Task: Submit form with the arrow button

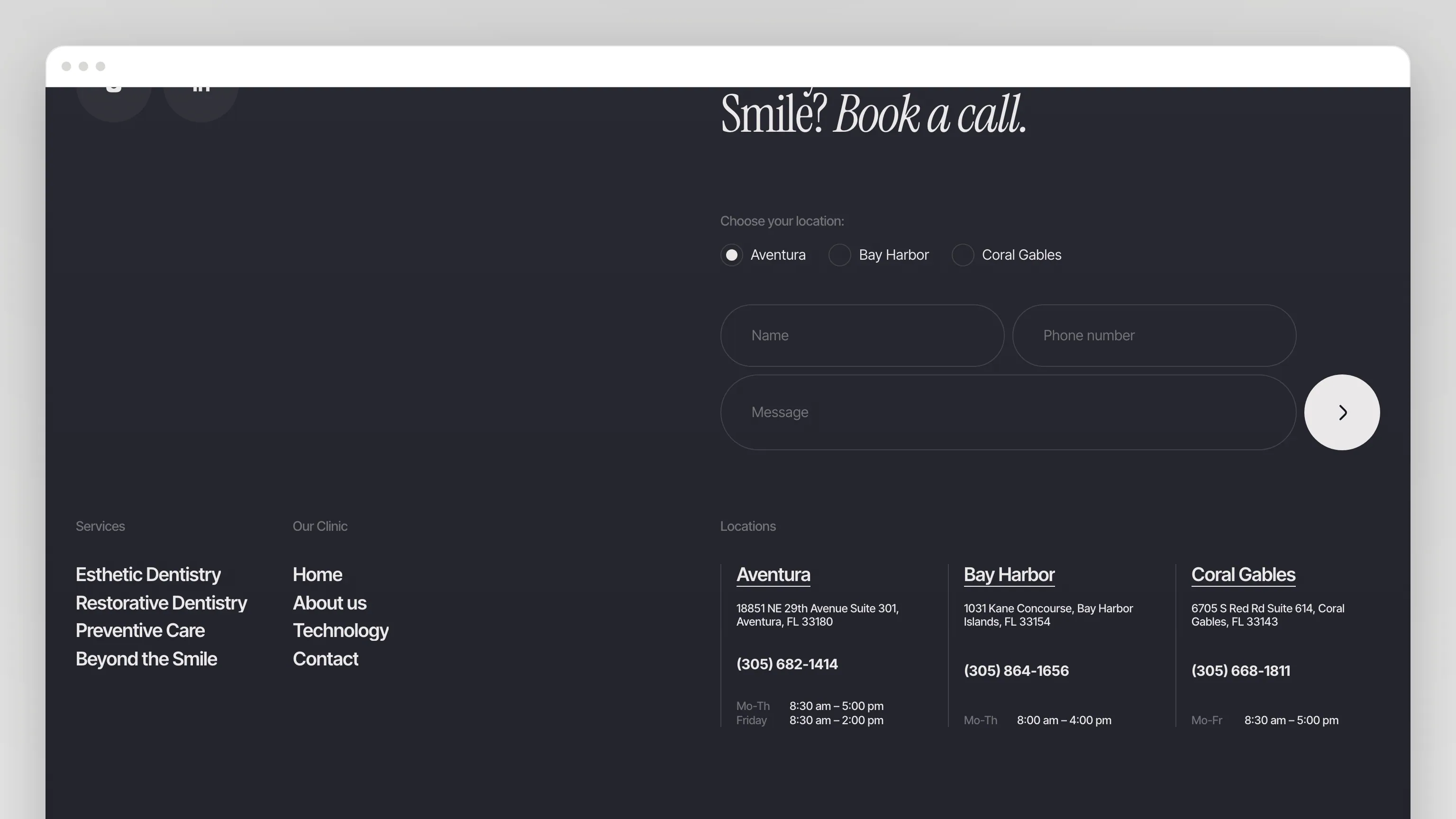Action: (1341, 412)
